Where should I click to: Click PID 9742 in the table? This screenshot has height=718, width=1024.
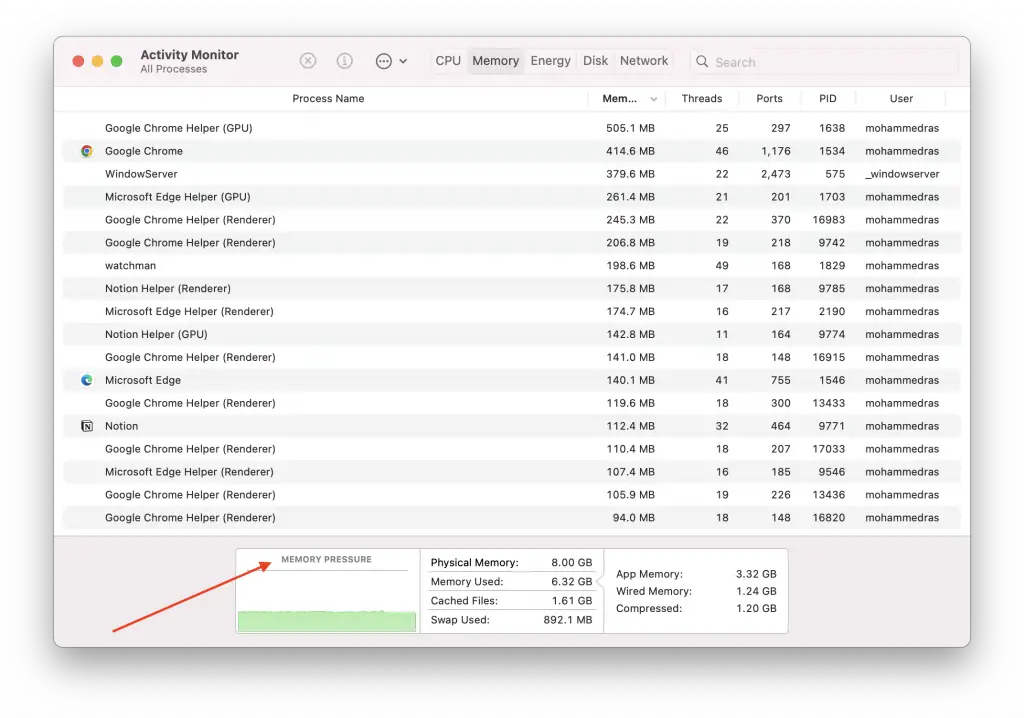831,242
